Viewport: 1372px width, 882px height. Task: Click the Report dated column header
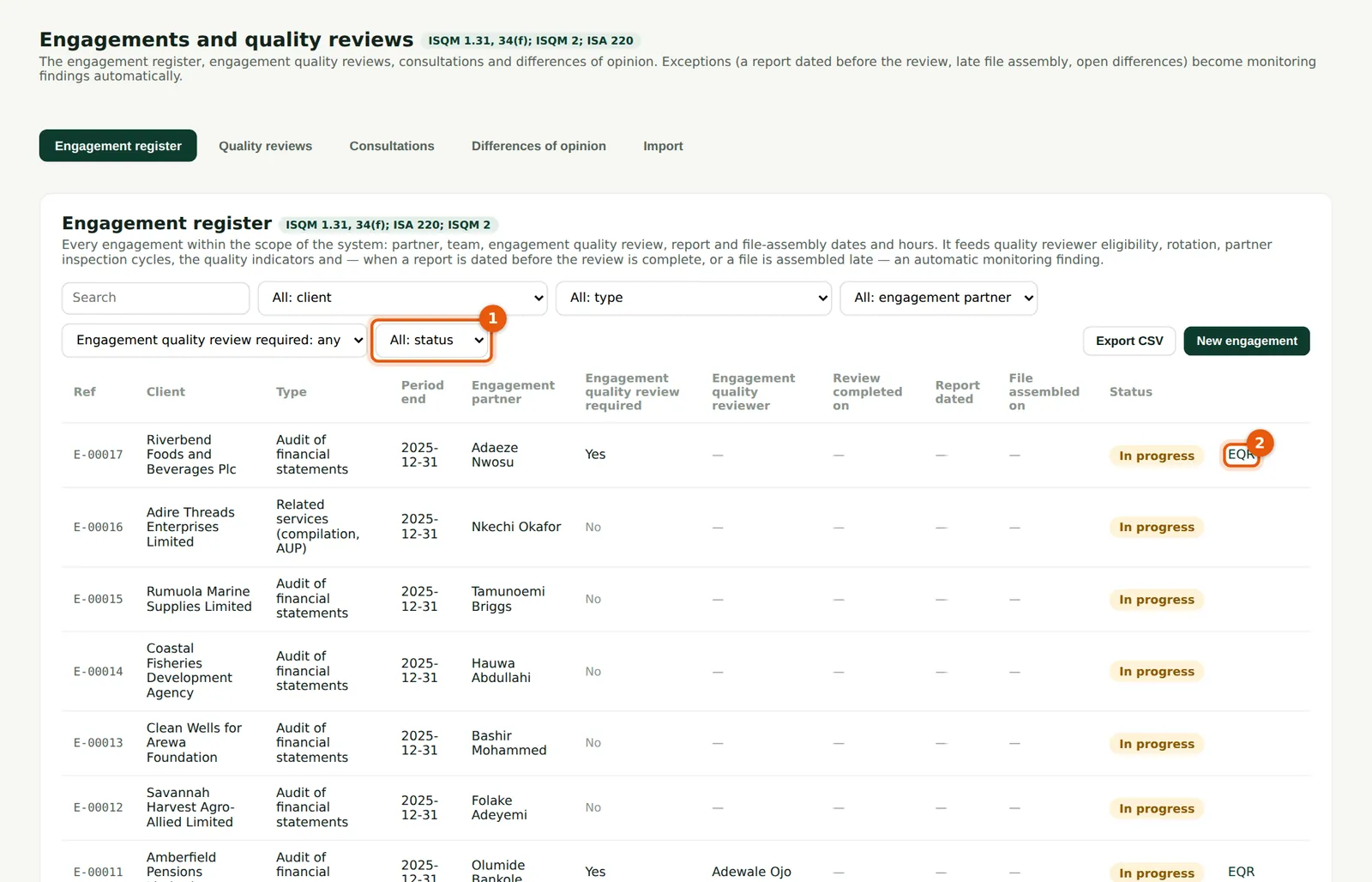pyautogui.click(x=957, y=392)
